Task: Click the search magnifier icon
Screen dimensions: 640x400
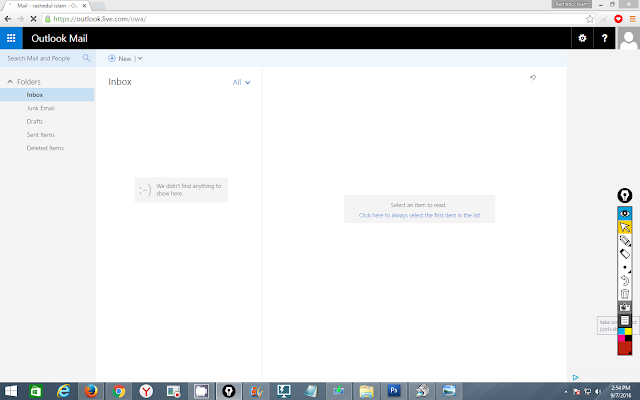Action: (86, 58)
